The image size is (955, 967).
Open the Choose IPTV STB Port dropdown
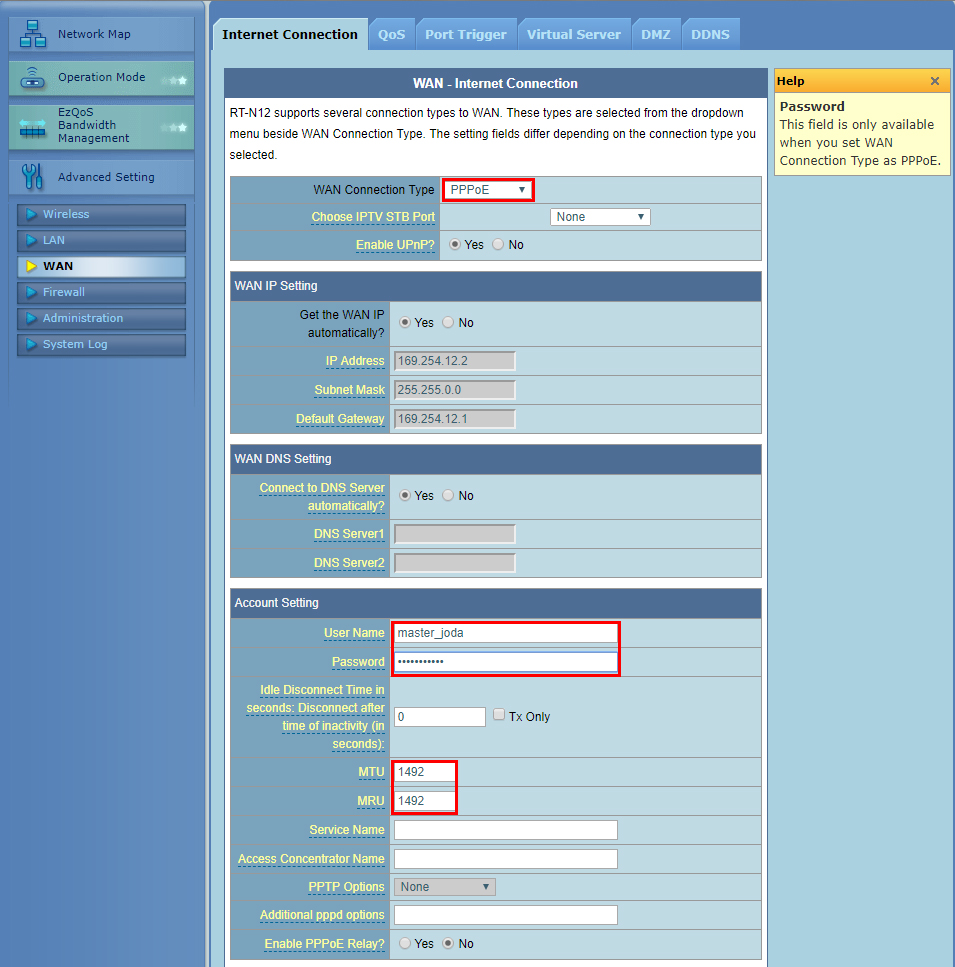pyautogui.click(x=600, y=216)
